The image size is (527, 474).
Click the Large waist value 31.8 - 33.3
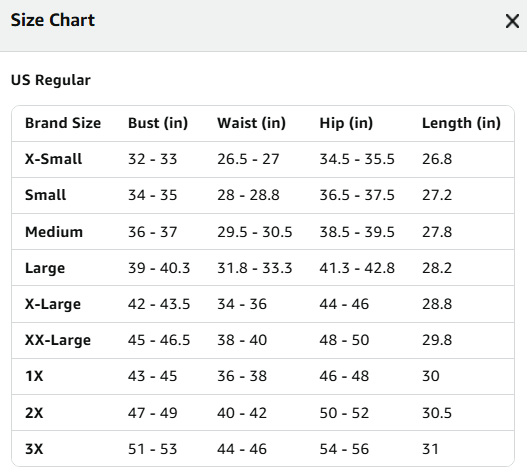254,268
